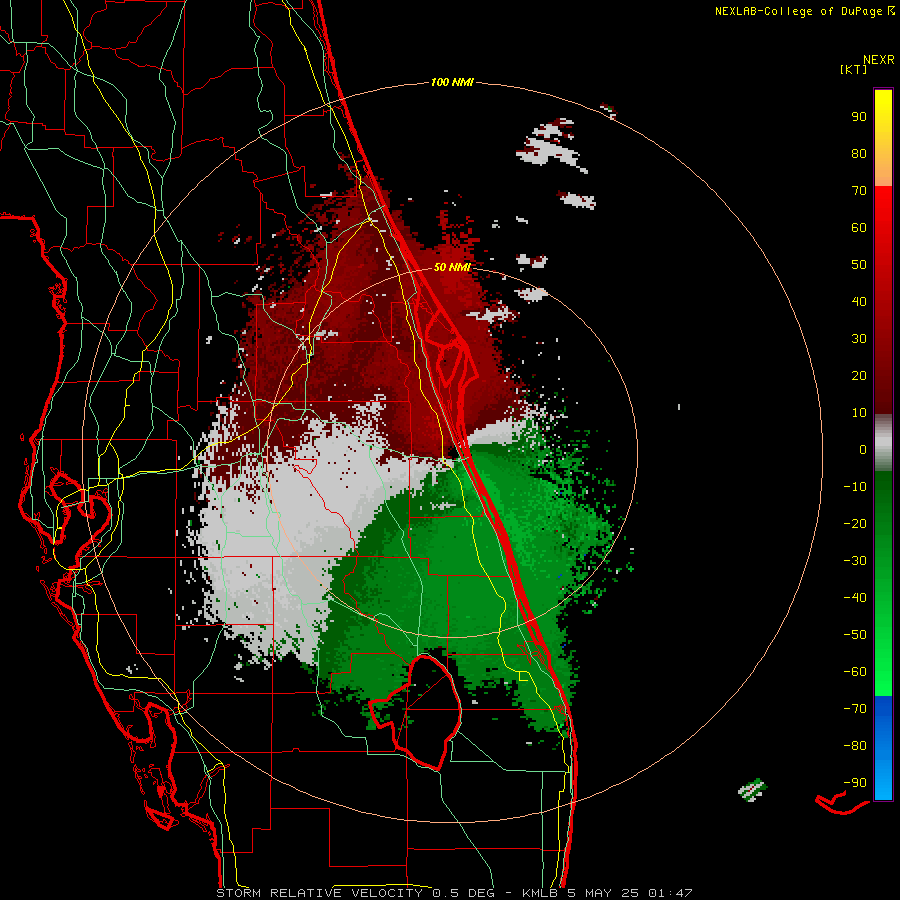
Task: Select the 20 value on the velocity scale
Action: pyautogui.click(x=859, y=376)
